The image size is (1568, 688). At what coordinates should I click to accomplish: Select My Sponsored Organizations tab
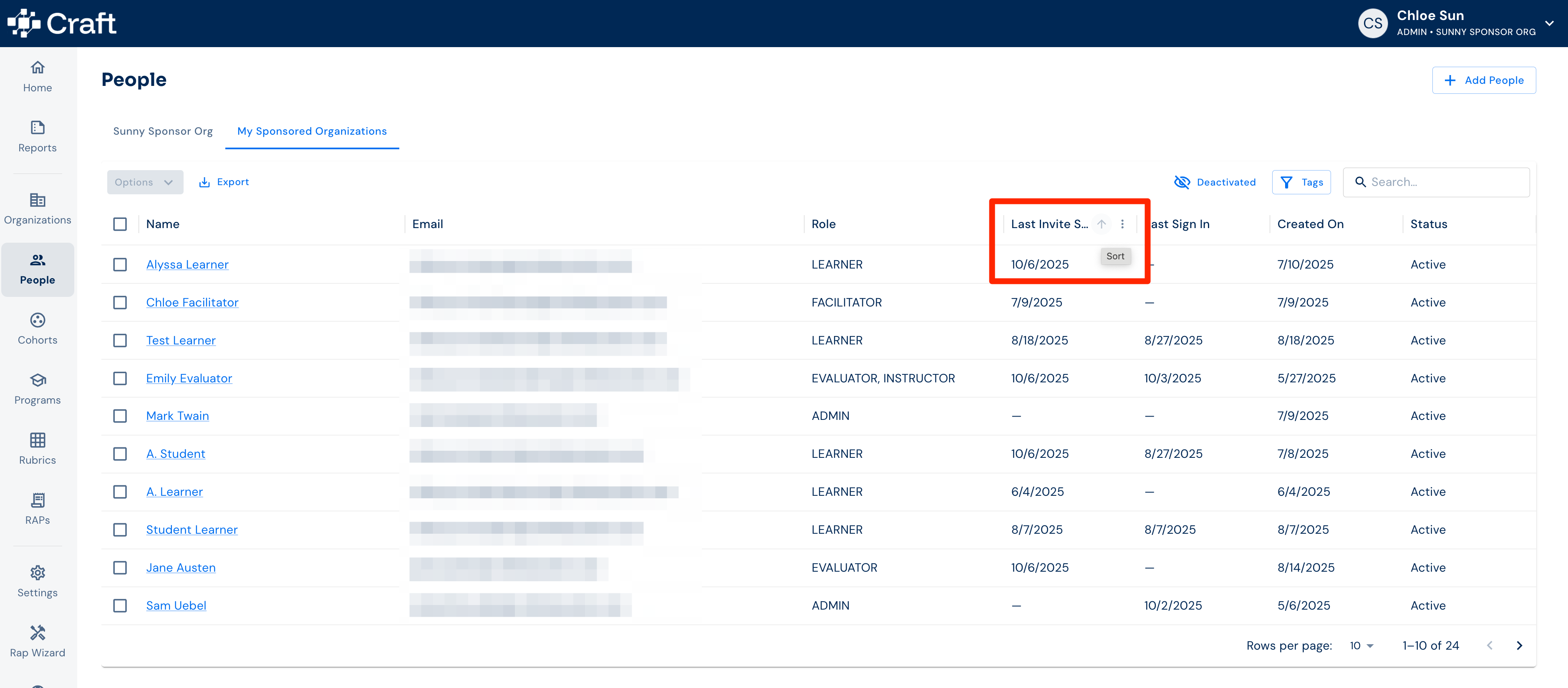312,131
